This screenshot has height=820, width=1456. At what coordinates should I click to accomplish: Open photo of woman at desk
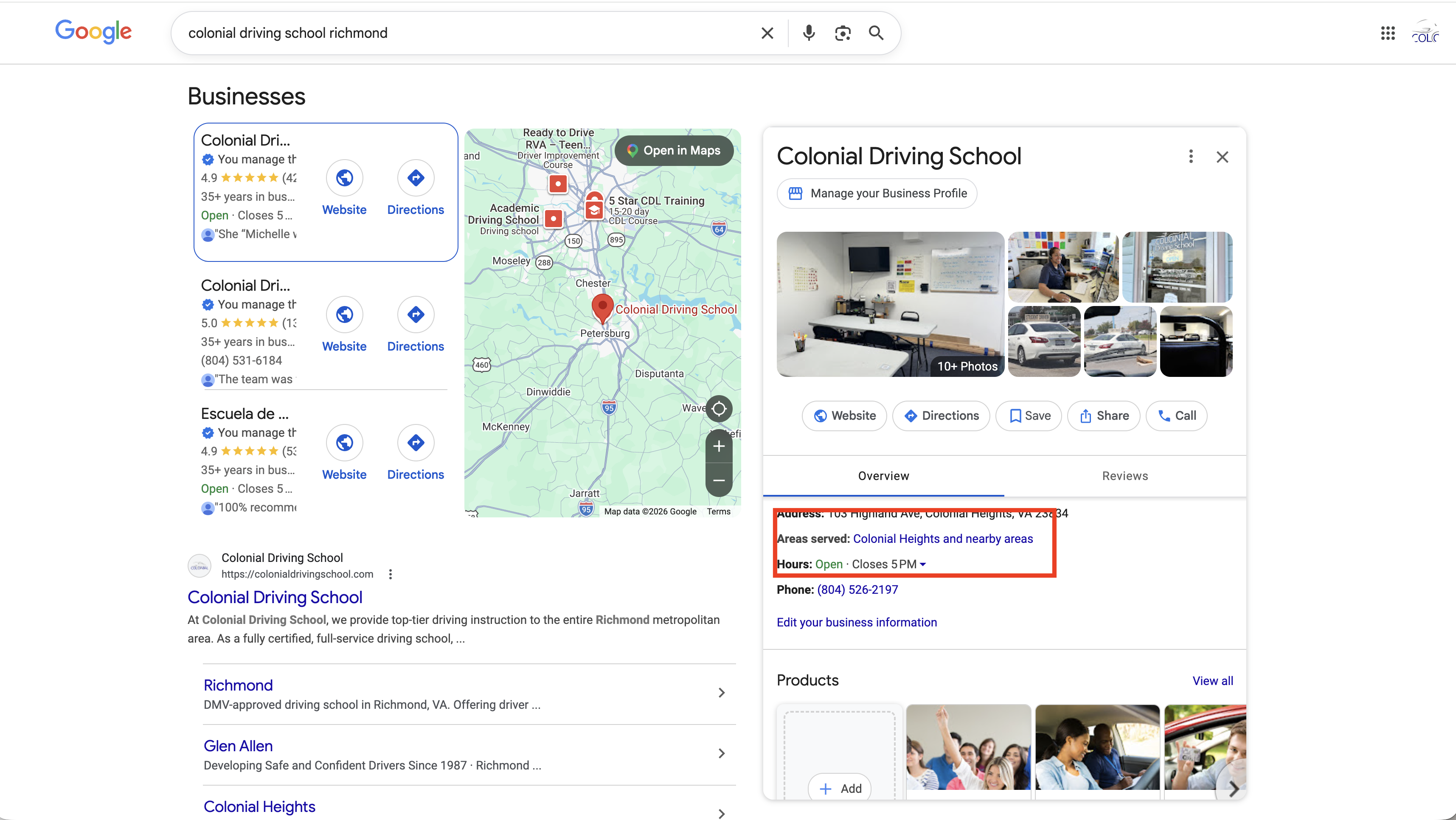pos(1062,267)
